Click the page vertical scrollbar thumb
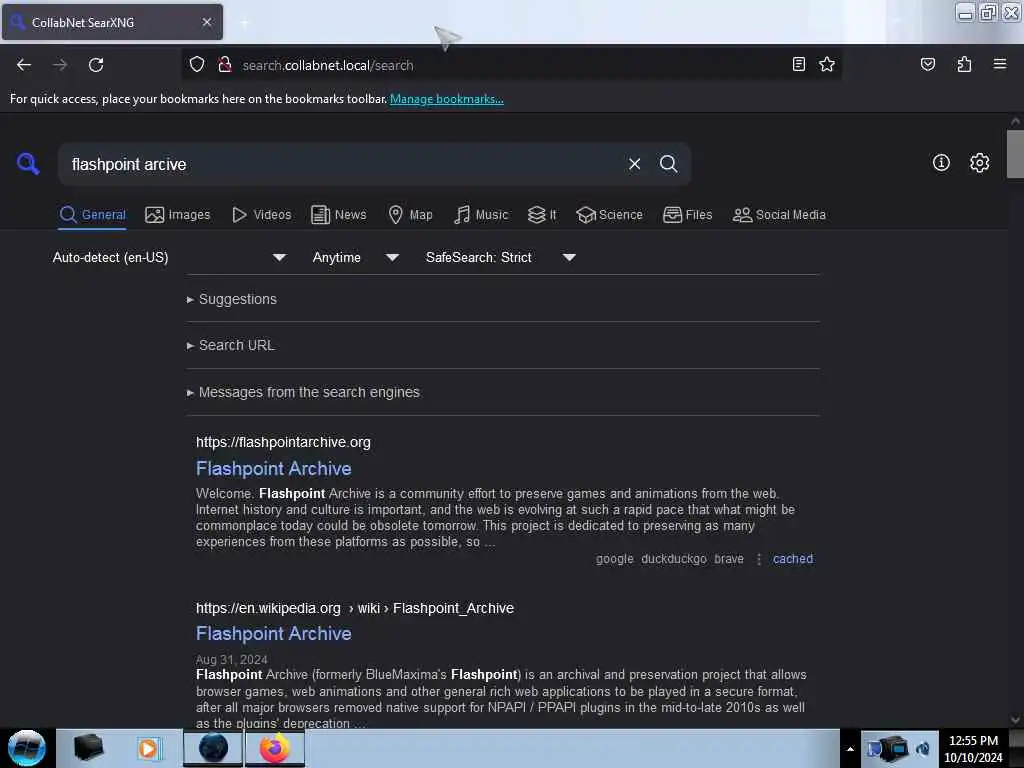1024x768 pixels. pyautogui.click(x=1015, y=154)
